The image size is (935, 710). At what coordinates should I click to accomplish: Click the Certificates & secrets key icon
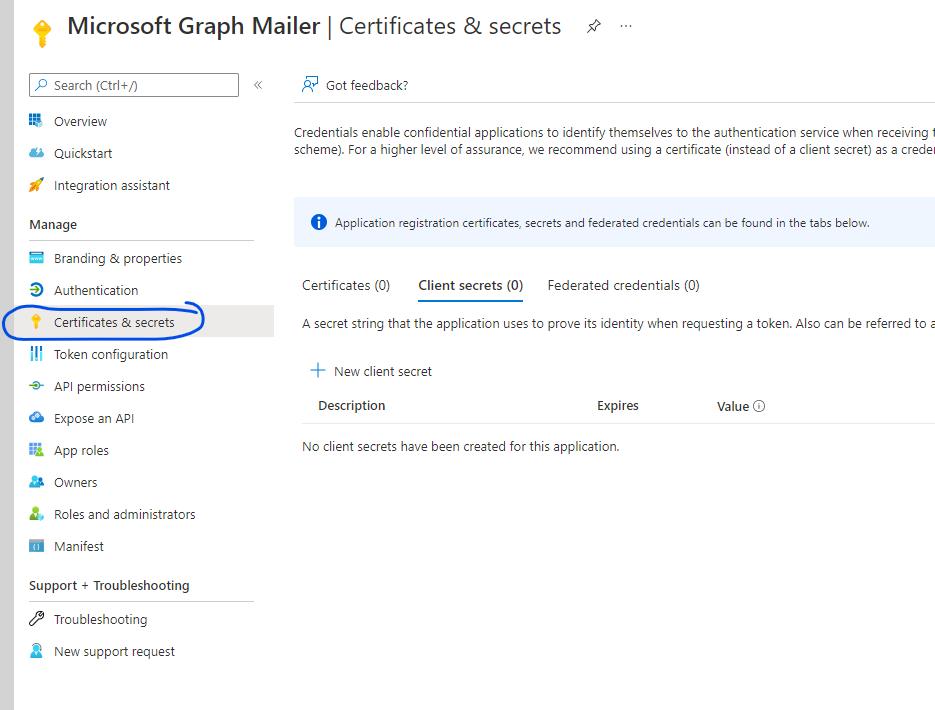(36, 322)
